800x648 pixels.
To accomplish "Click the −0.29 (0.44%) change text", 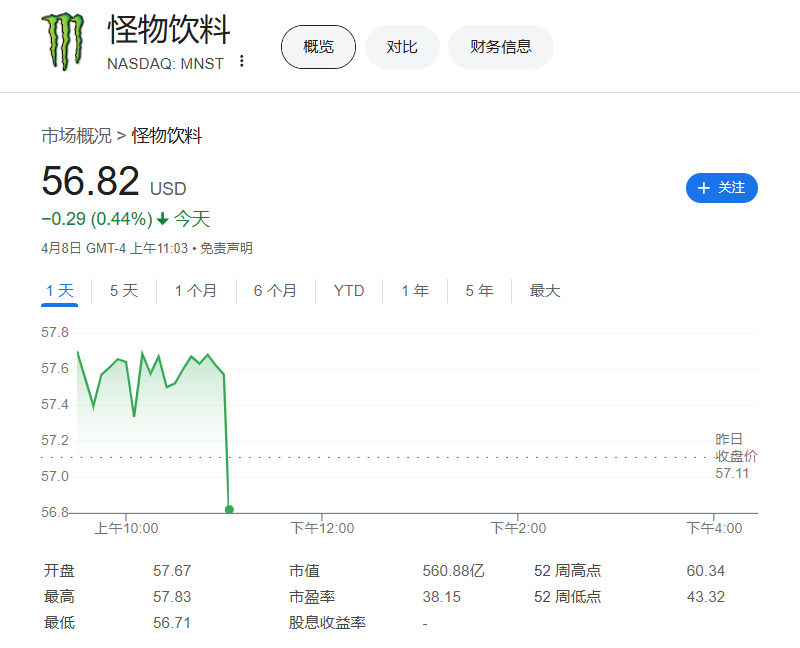I will pyautogui.click(x=97, y=219).
